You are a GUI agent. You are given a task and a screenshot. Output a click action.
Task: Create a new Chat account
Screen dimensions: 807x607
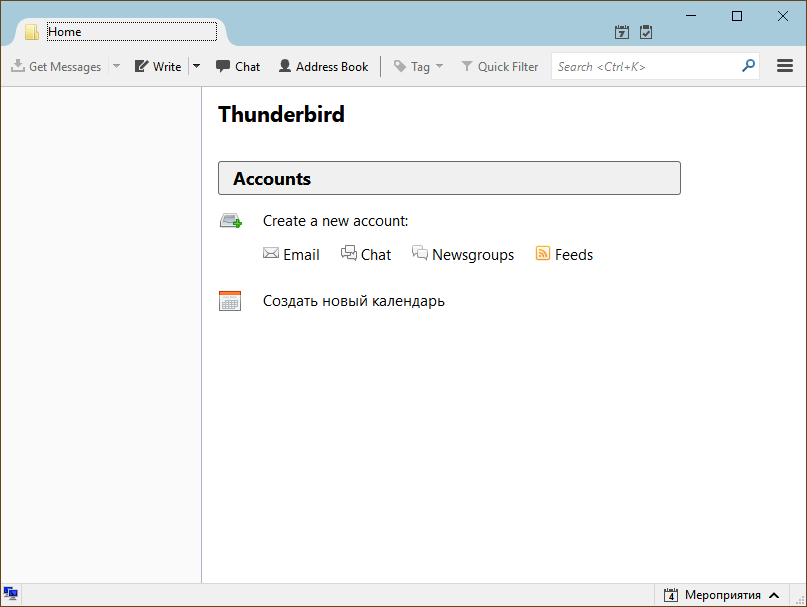pos(366,254)
